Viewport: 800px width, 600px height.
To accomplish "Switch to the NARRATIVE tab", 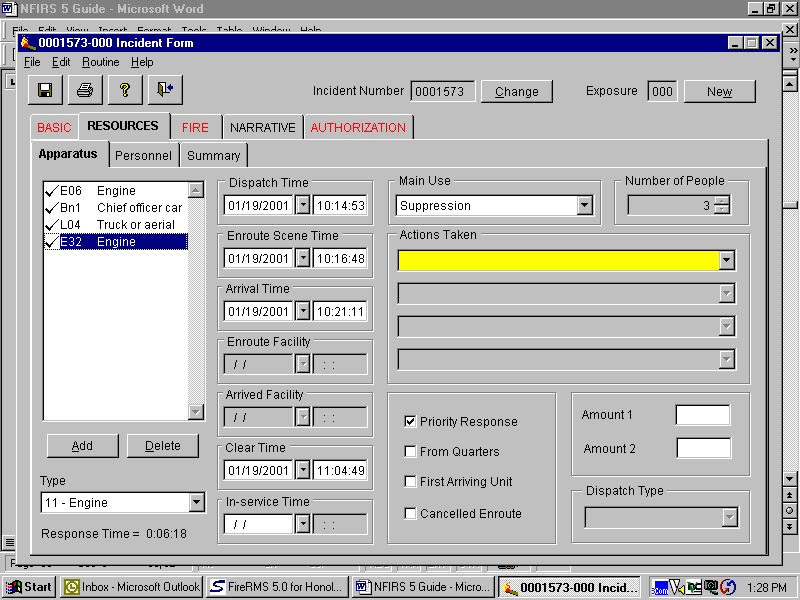I will (x=263, y=128).
